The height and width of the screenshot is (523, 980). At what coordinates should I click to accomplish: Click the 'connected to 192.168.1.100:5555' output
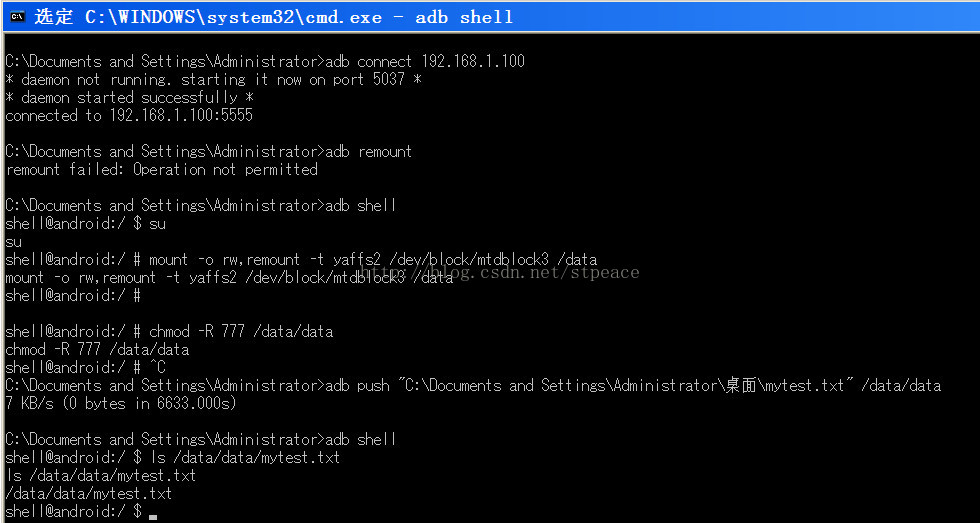(129, 116)
